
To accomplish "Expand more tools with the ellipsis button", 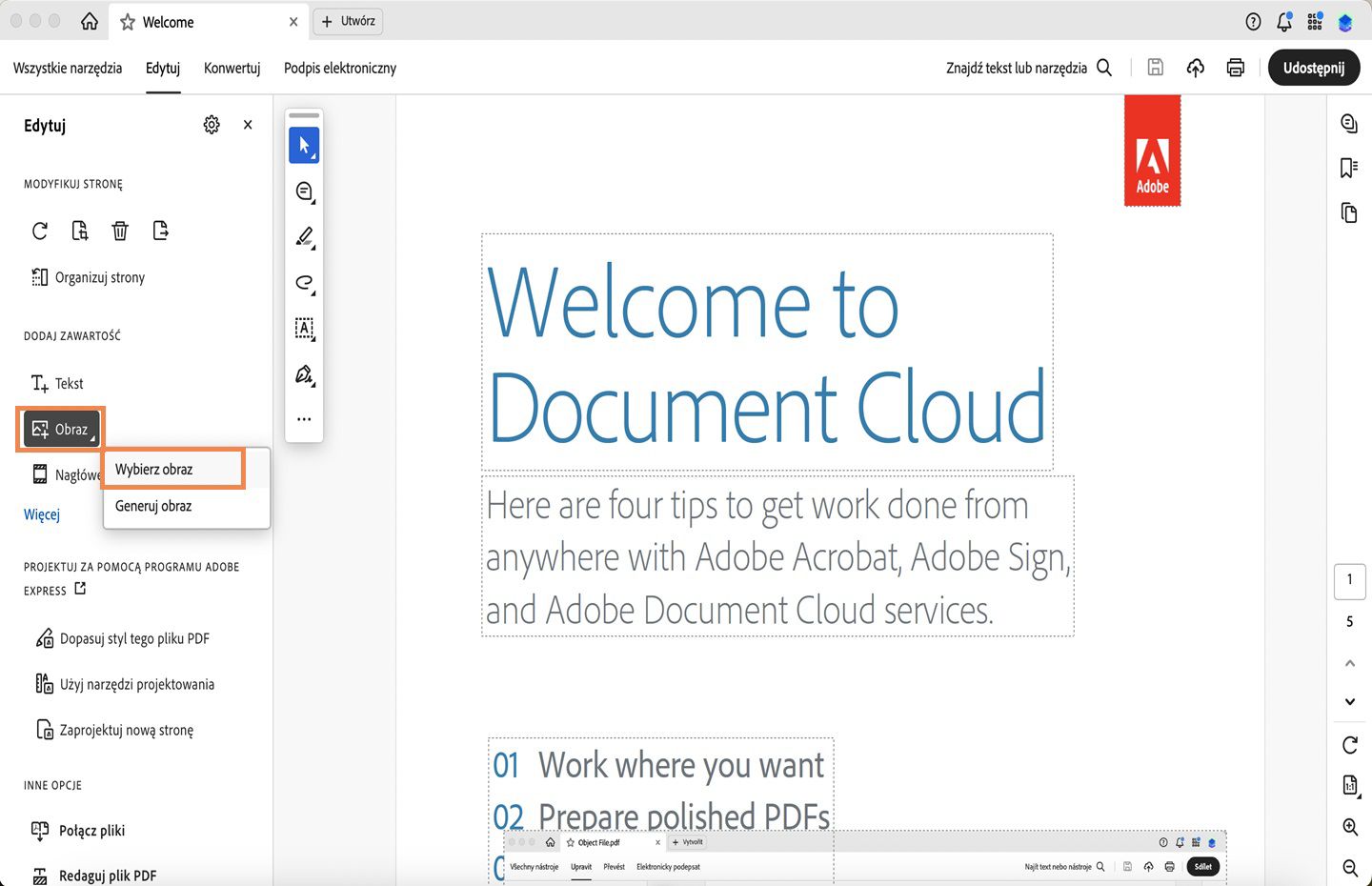I will coord(304,419).
